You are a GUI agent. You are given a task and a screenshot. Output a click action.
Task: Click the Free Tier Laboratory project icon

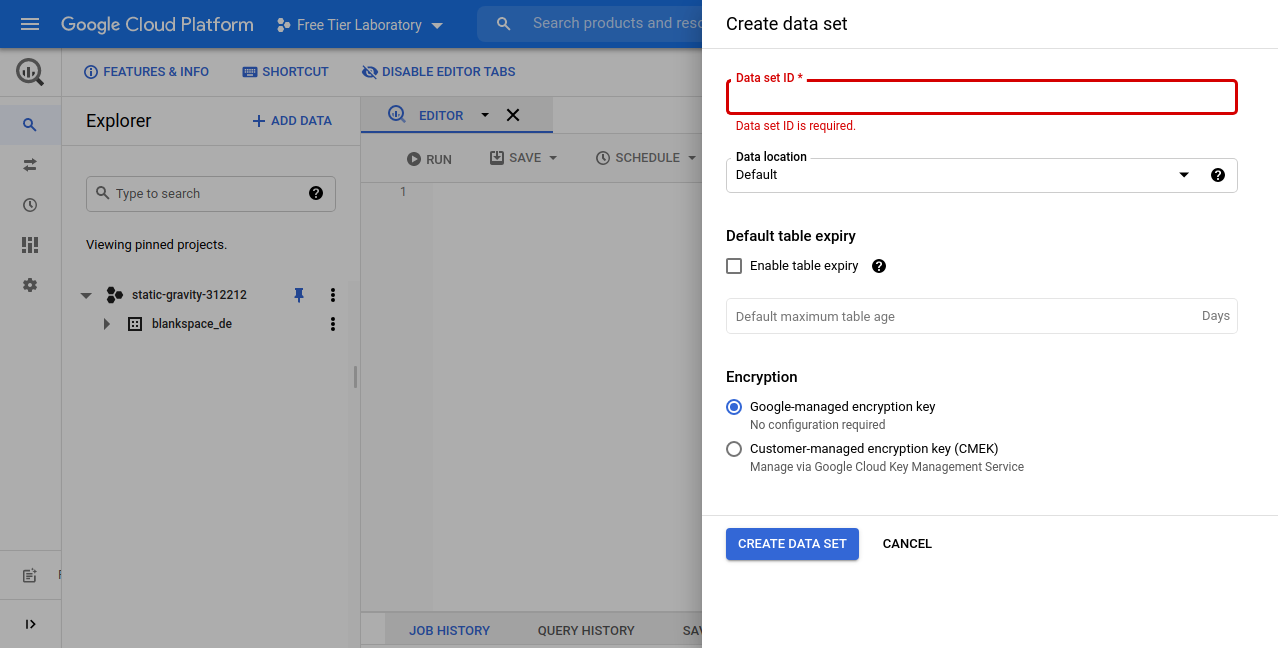coord(284,25)
